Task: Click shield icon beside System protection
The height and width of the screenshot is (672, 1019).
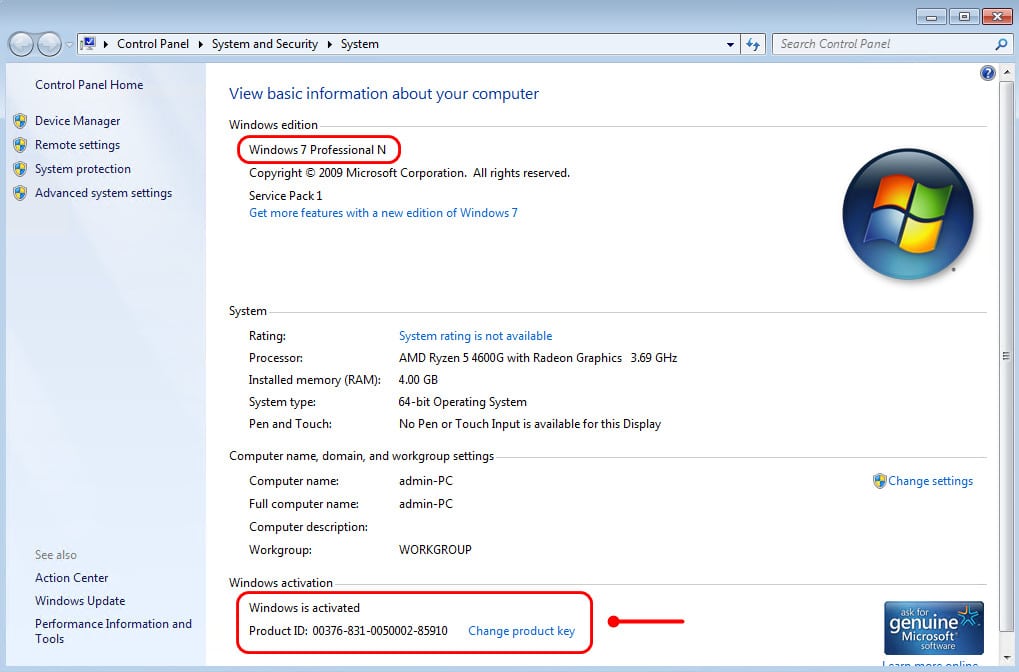Action: pyautogui.click(x=20, y=169)
